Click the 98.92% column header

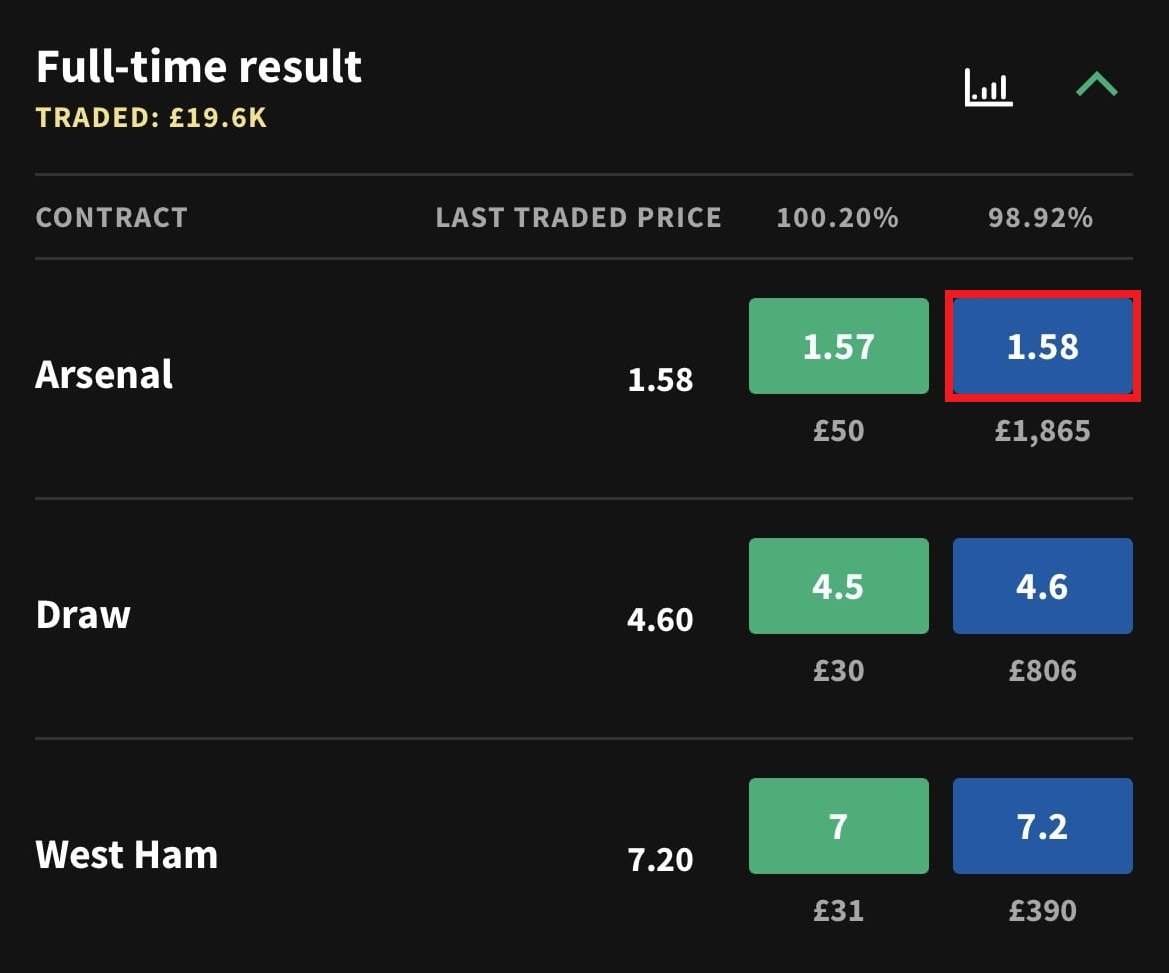pyautogui.click(x=1040, y=218)
